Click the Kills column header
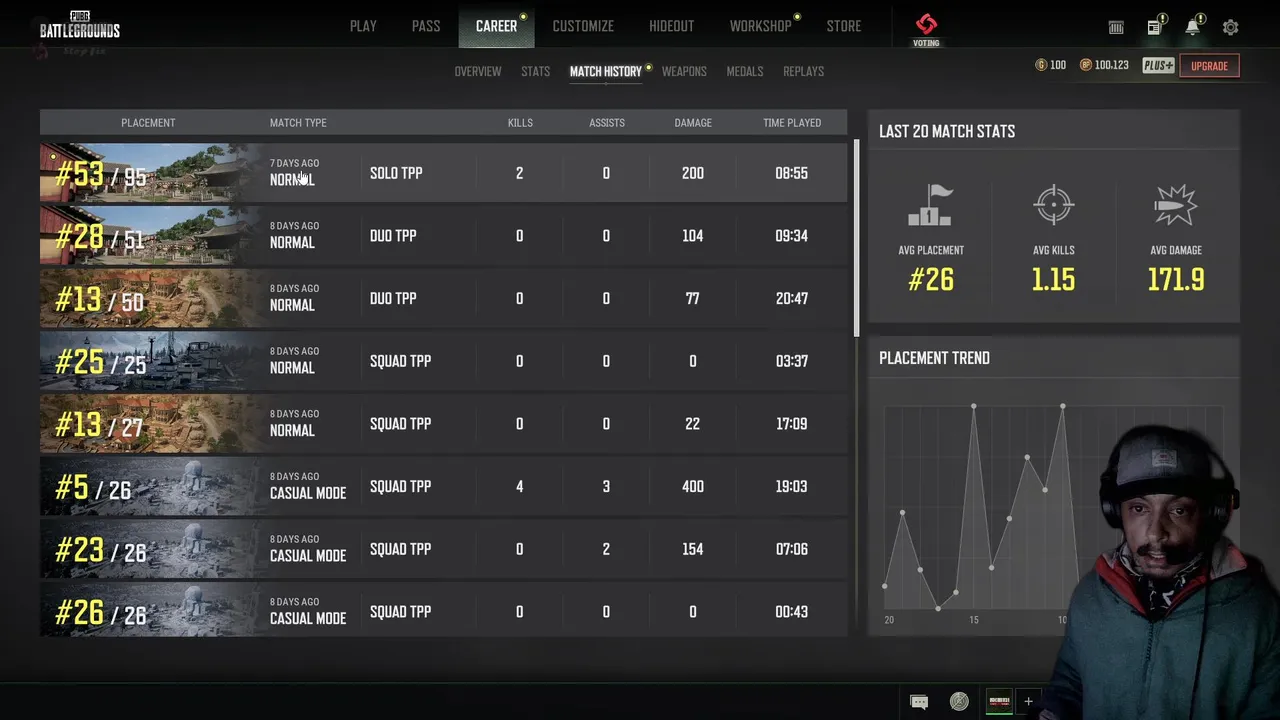This screenshot has height=720, width=1280. tap(520, 123)
